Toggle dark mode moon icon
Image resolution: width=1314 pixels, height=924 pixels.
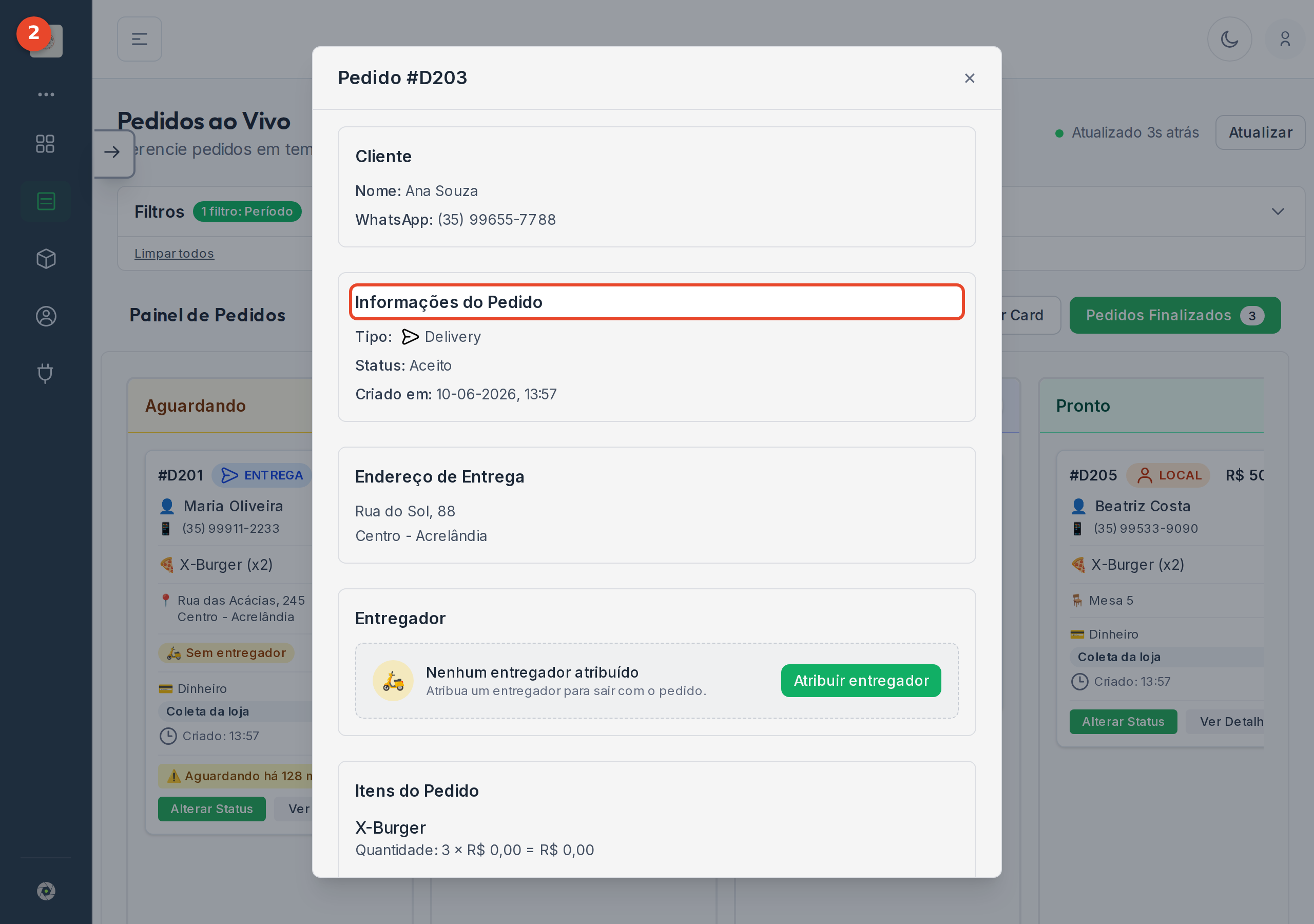click(x=1229, y=39)
